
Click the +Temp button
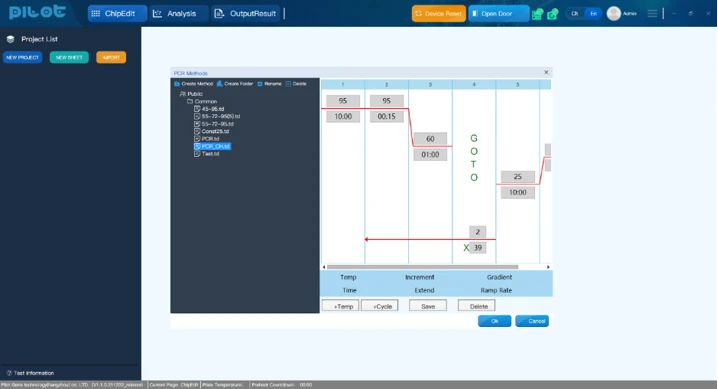pyautogui.click(x=340, y=306)
